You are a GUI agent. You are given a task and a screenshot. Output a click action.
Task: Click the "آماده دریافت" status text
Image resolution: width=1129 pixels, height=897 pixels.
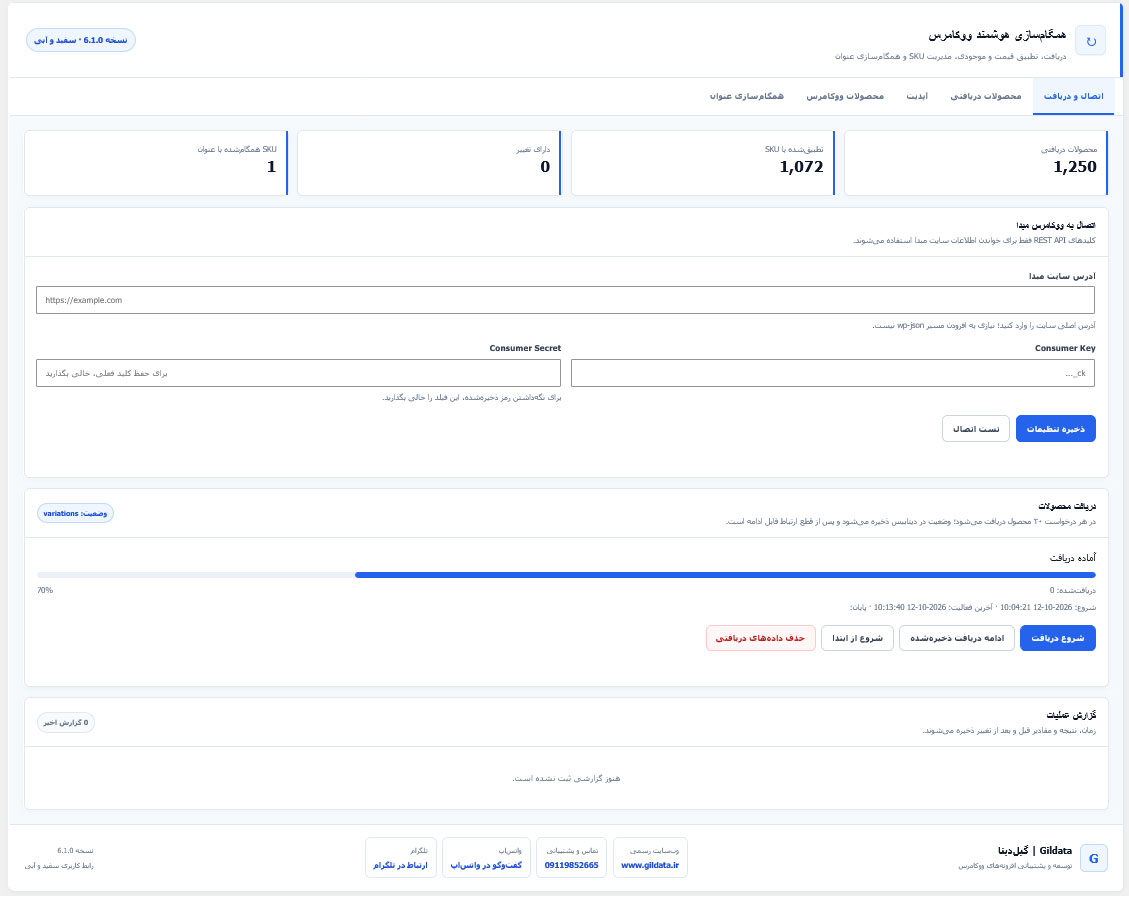click(x=1073, y=558)
